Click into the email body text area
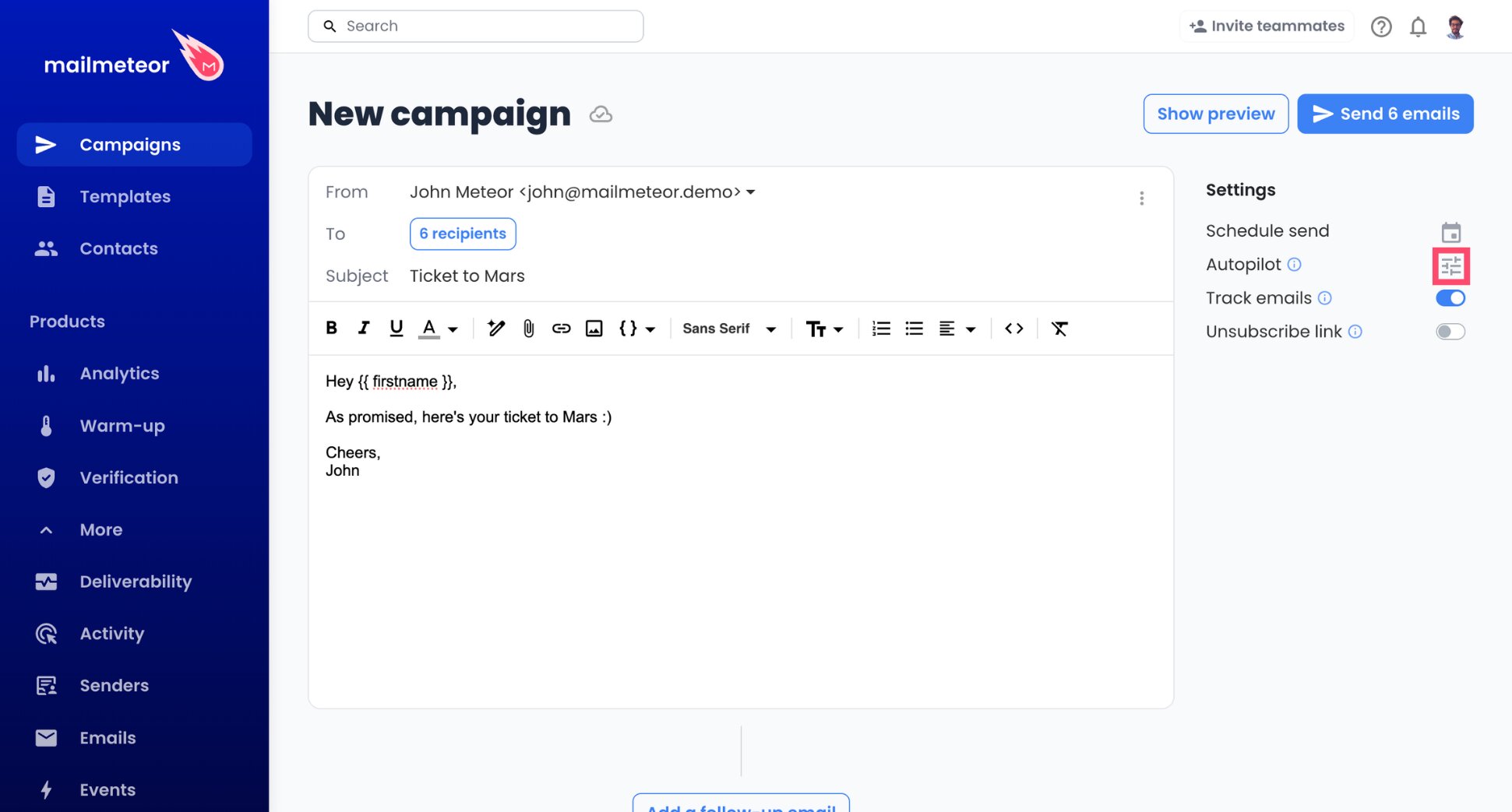This screenshot has width=1512, height=812. [x=741, y=531]
